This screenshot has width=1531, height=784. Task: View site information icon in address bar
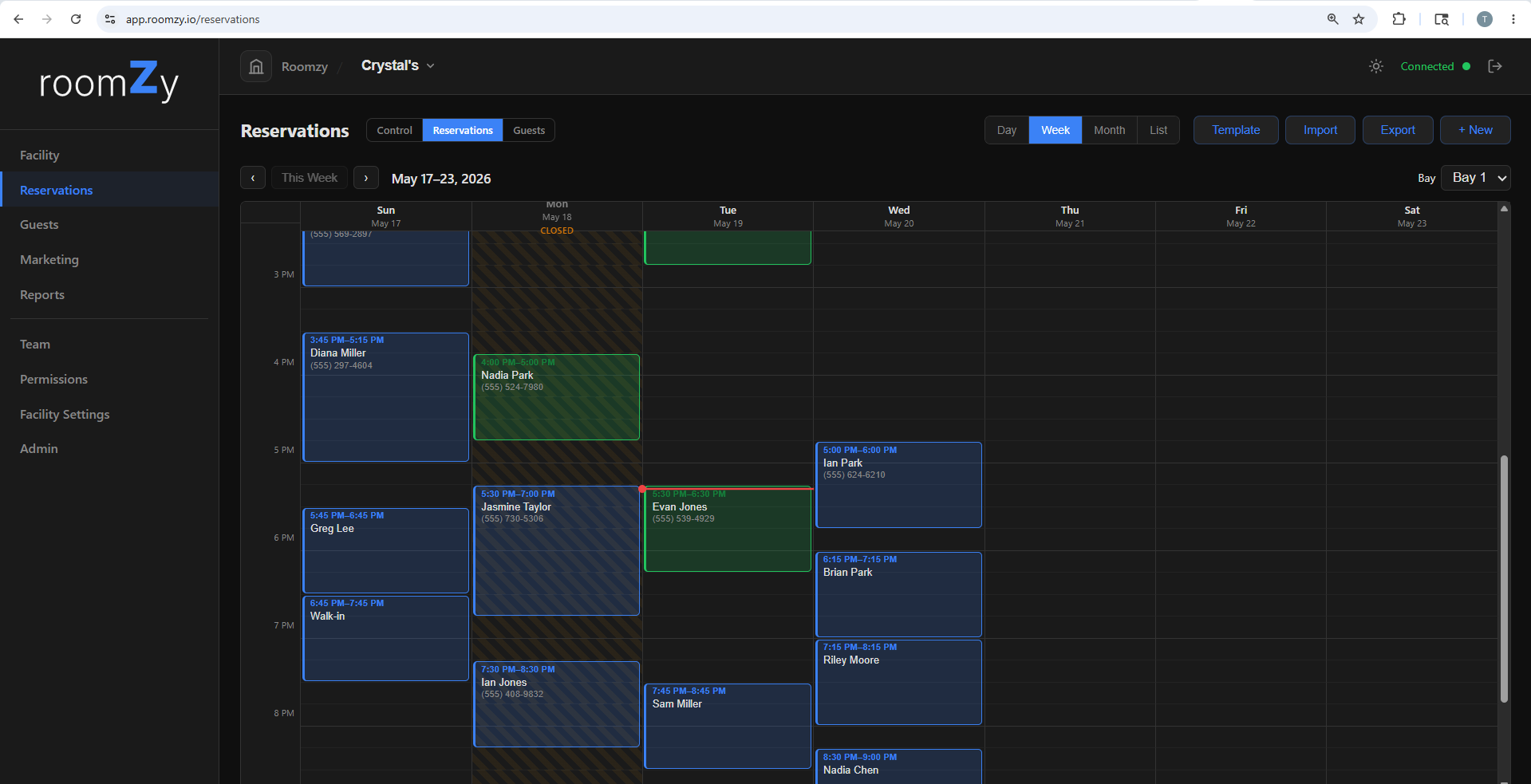point(110,19)
